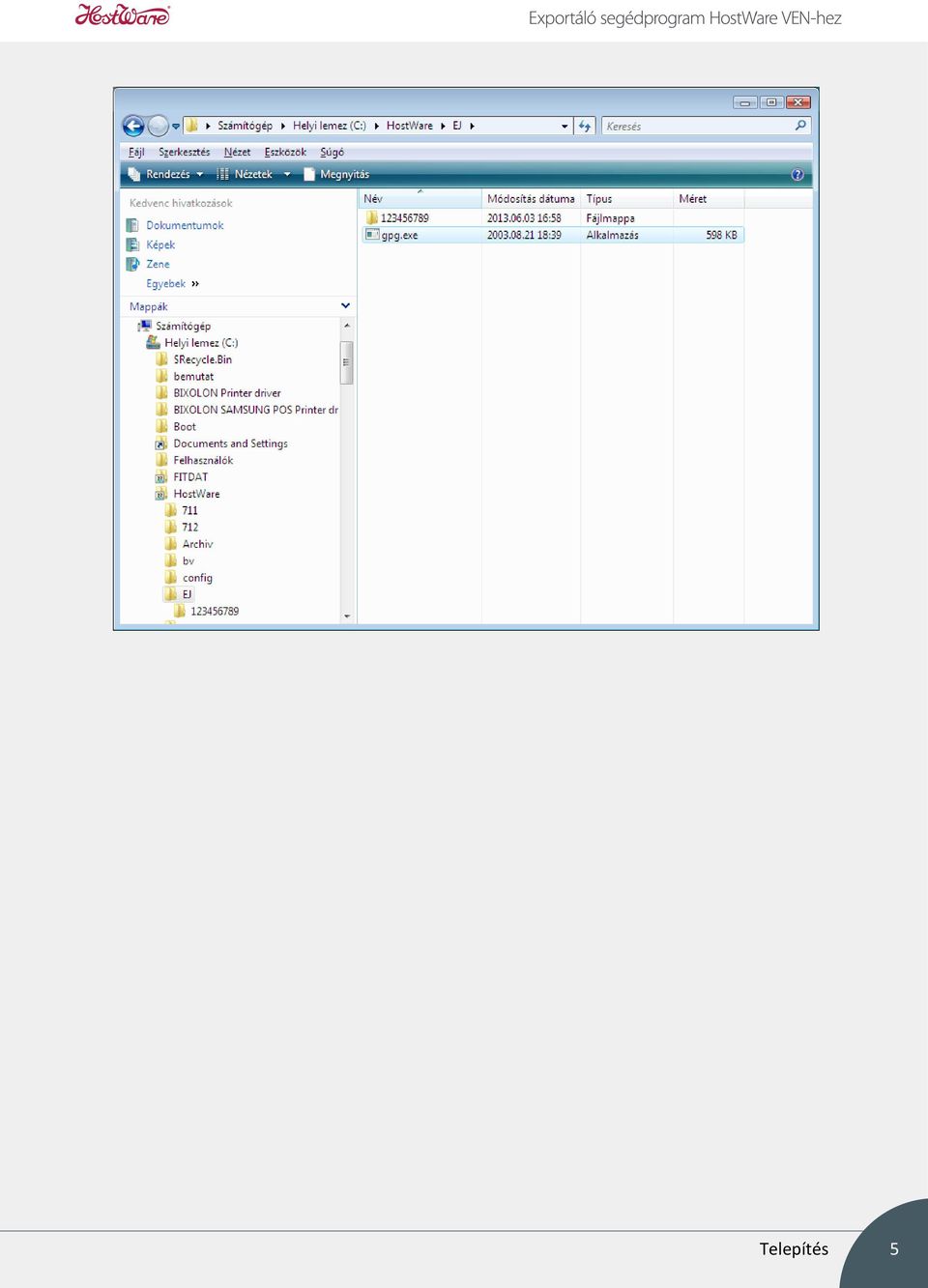Select HostWare in the address breadcrumb
The width and height of the screenshot is (928, 1288).
pos(410,126)
